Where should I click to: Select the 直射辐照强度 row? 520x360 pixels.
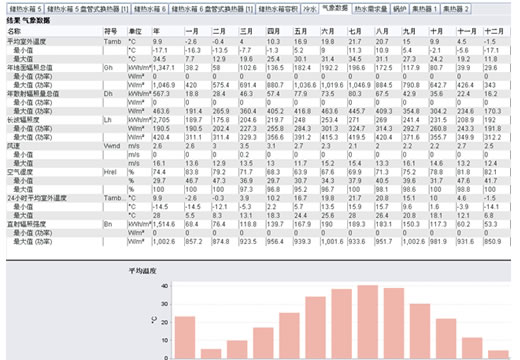[x=258, y=224]
